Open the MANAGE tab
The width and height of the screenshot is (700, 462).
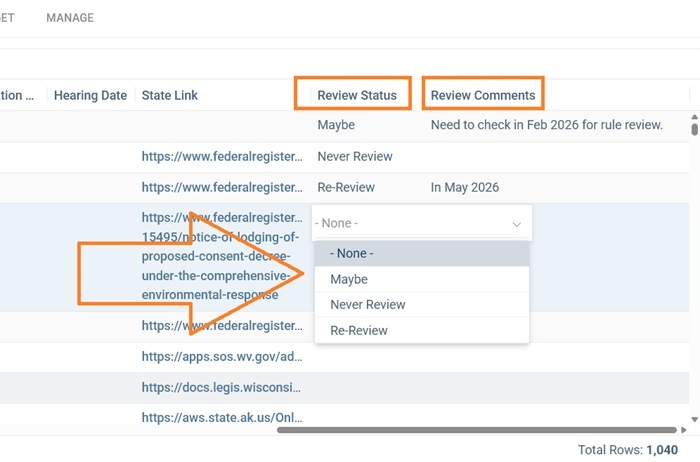click(70, 18)
